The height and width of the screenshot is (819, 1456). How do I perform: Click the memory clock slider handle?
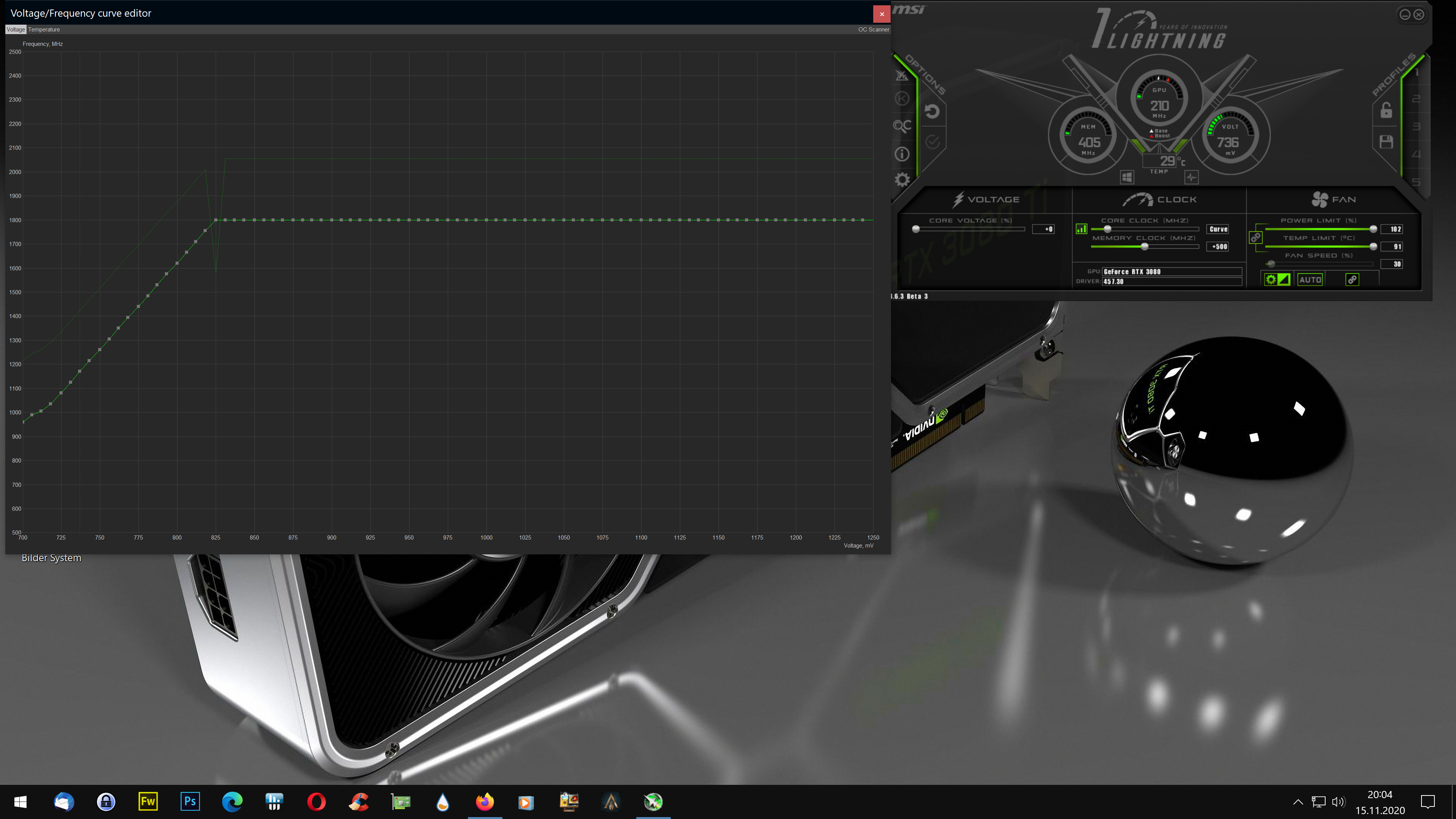[1145, 246]
